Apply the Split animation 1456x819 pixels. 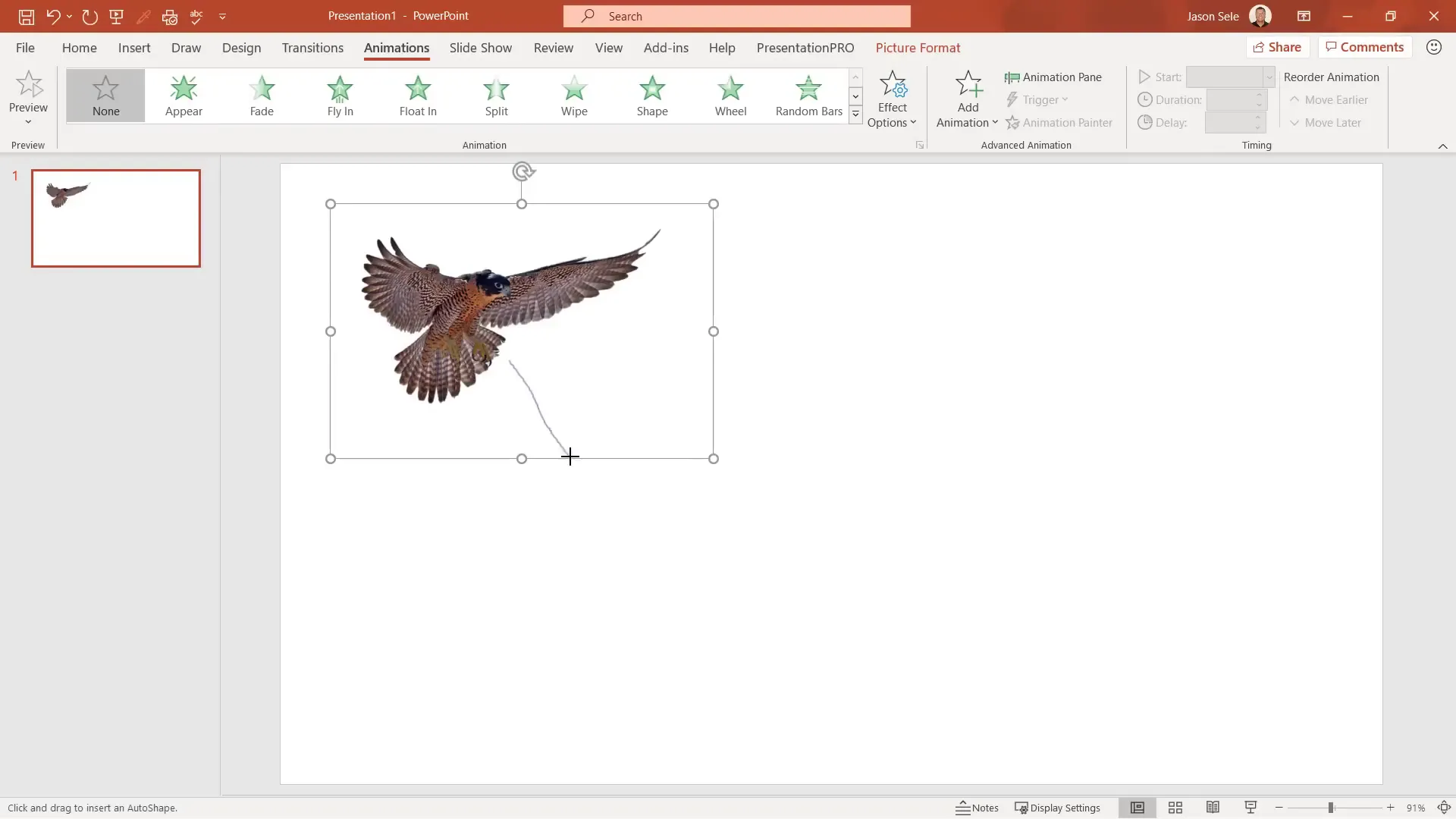[496, 96]
